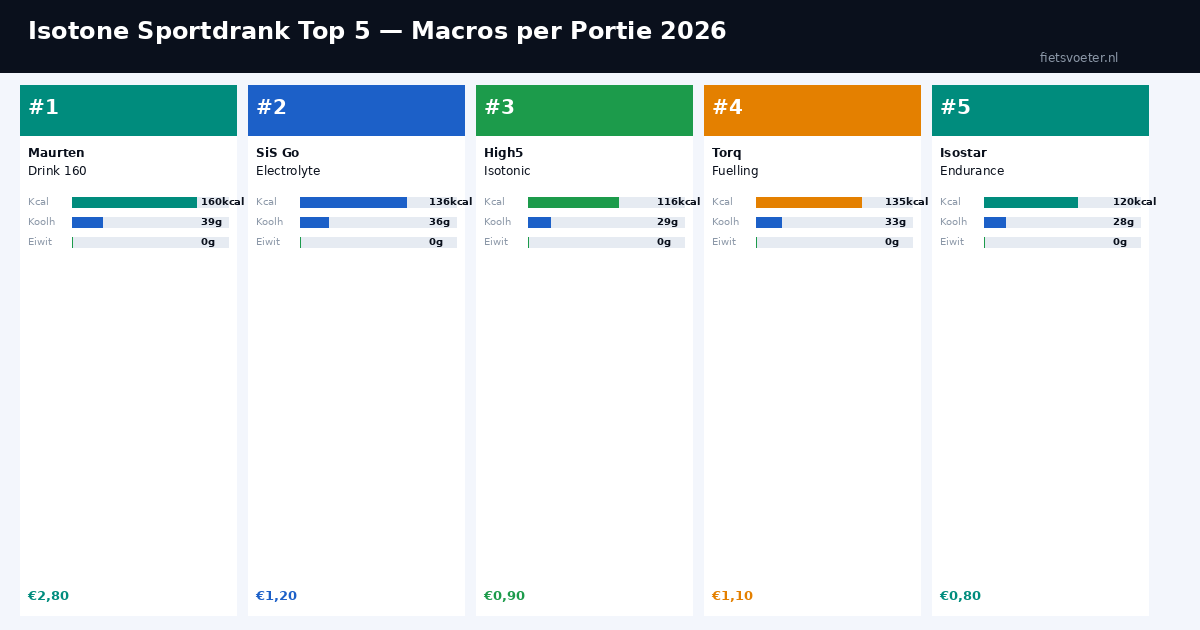Viewport: 1200px width, 630px height.
Task: Click the 160kcal value
Action: coord(222,202)
